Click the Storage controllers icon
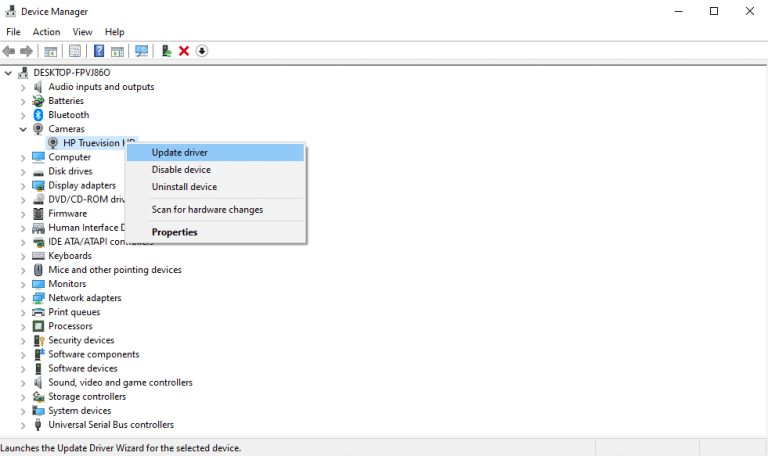The height and width of the screenshot is (456, 768). point(38,397)
